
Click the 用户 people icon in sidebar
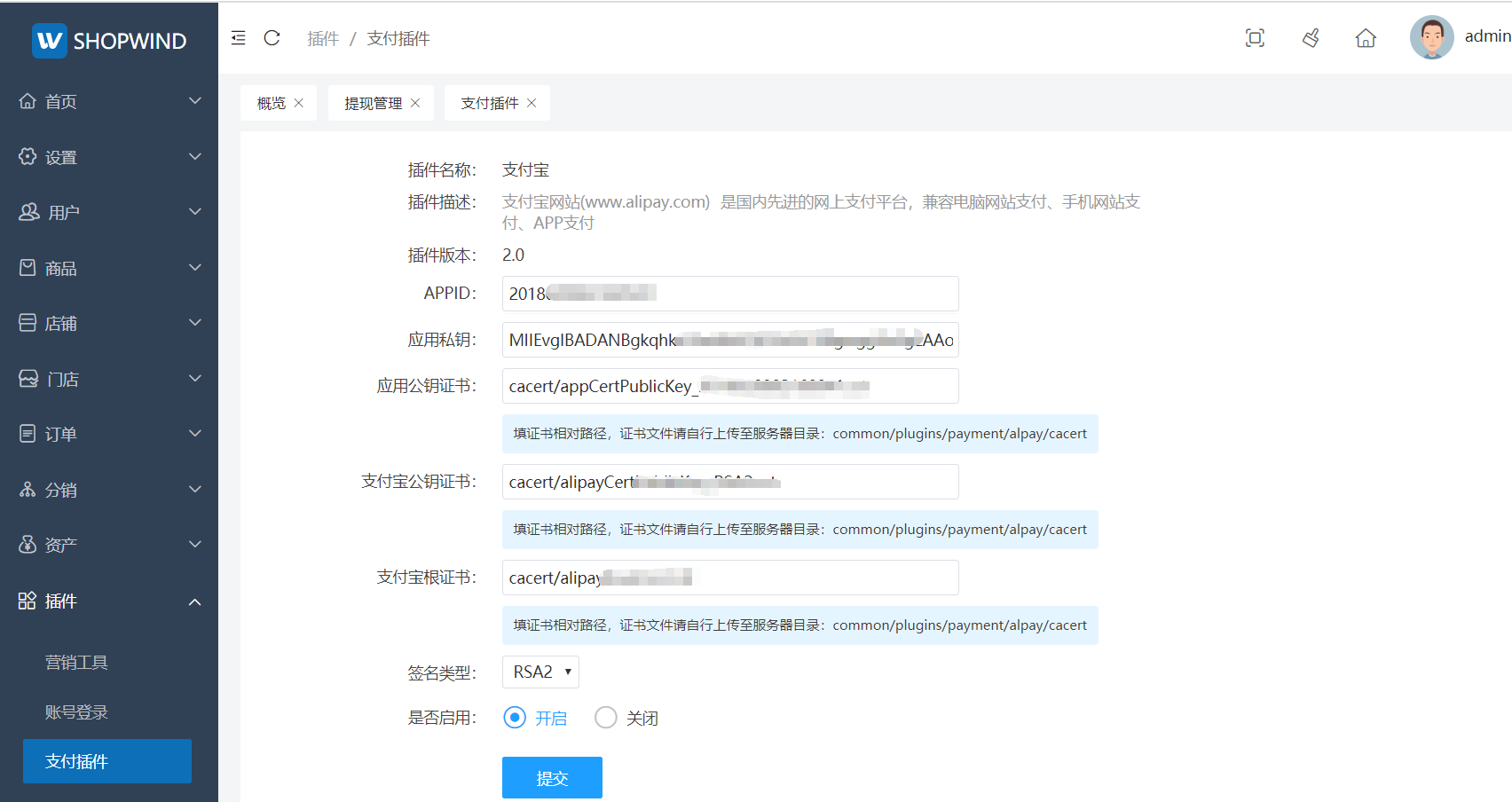coord(29,212)
